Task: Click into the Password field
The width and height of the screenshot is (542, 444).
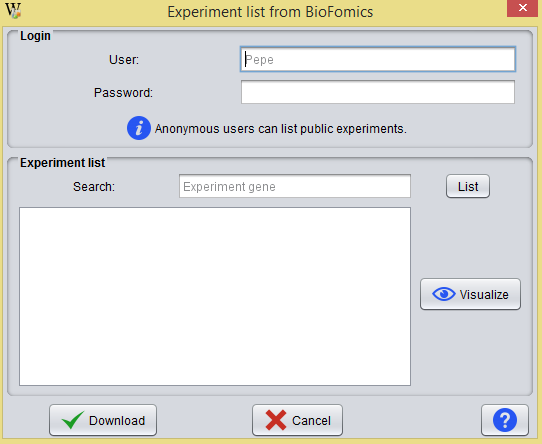Action: (378, 92)
